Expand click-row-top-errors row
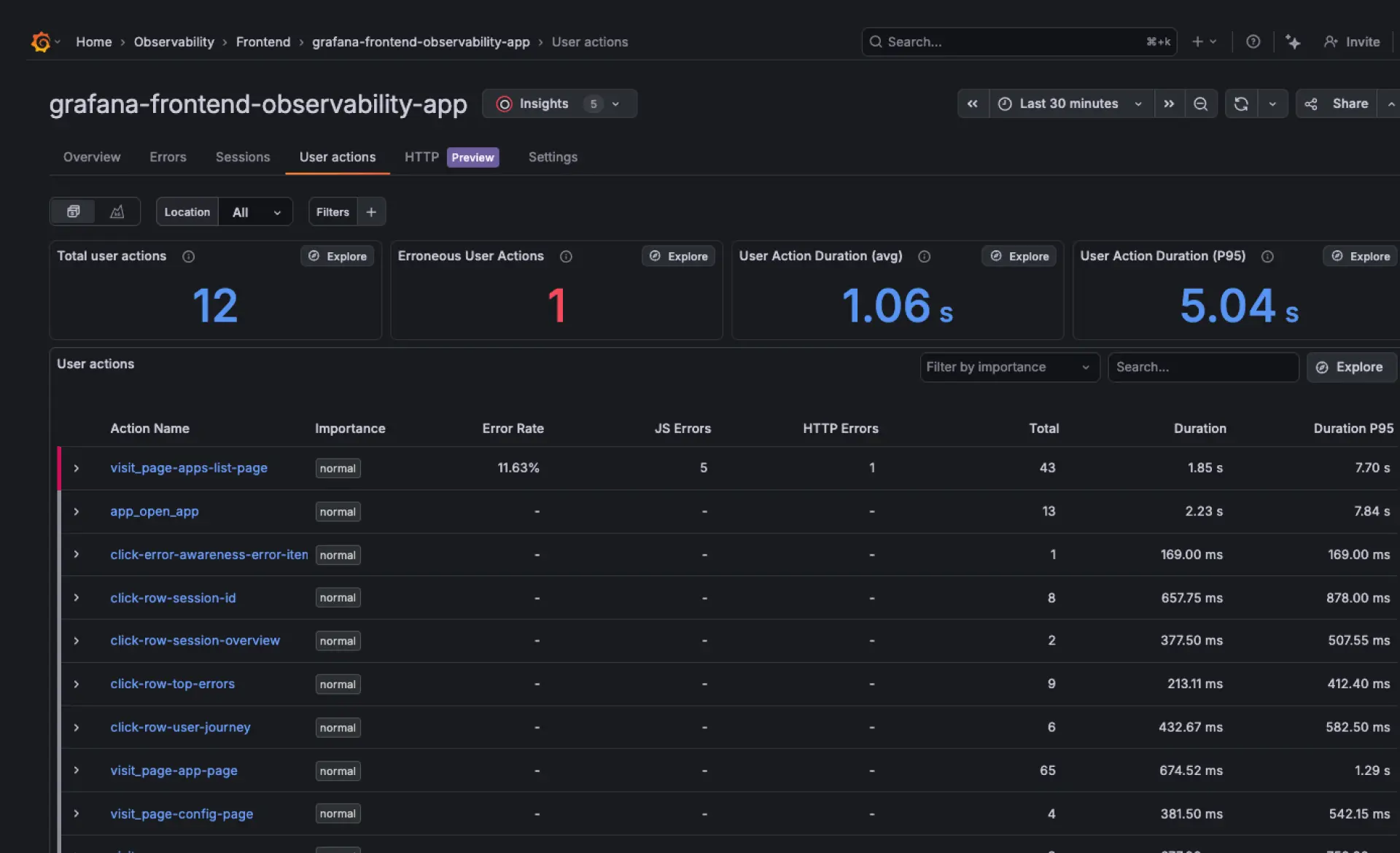Viewport: 1400px width, 853px height. click(77, 684)
